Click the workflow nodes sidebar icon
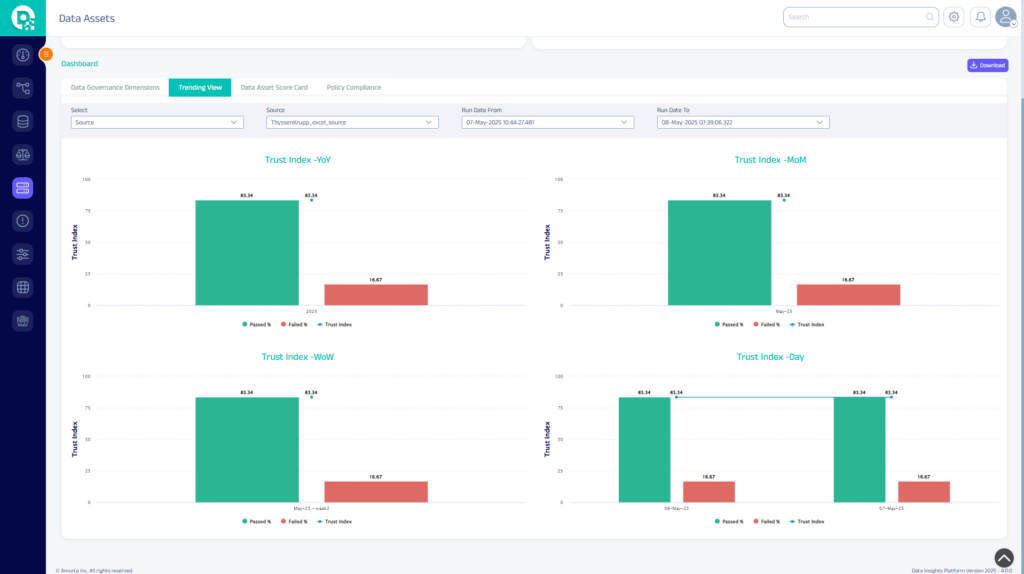This screenshot has width=1024, height=574. [23, 88]
